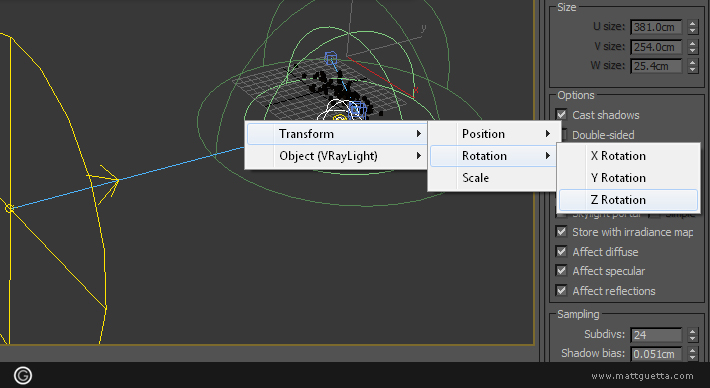Click the circular G logo icon

point(23,375)
